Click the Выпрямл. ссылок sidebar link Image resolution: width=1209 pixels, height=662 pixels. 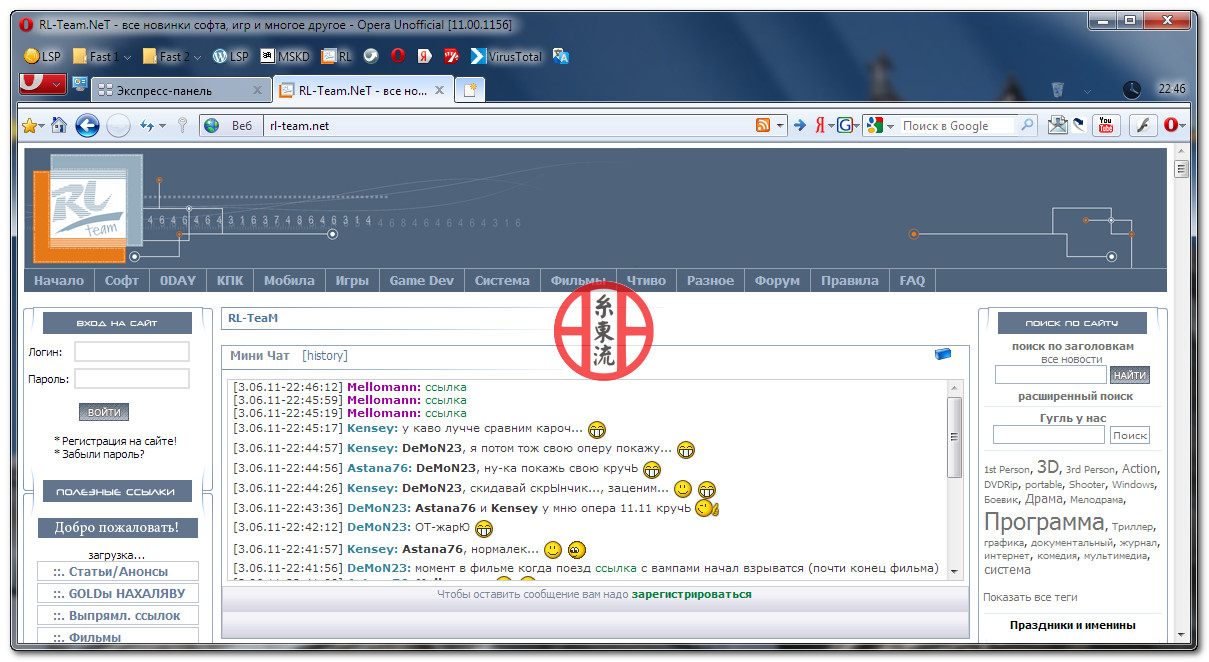[x=118, y=615]
